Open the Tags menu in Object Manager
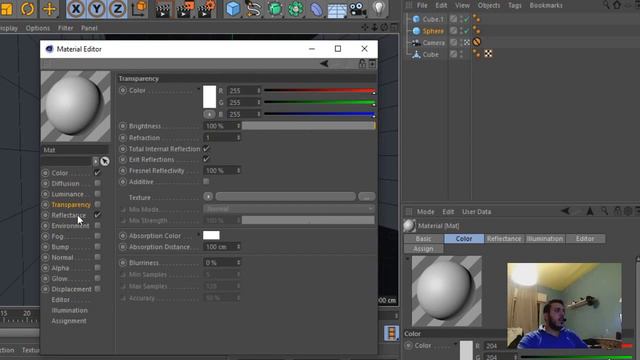This screenshot has height=360, width=640. click(515, 5)
